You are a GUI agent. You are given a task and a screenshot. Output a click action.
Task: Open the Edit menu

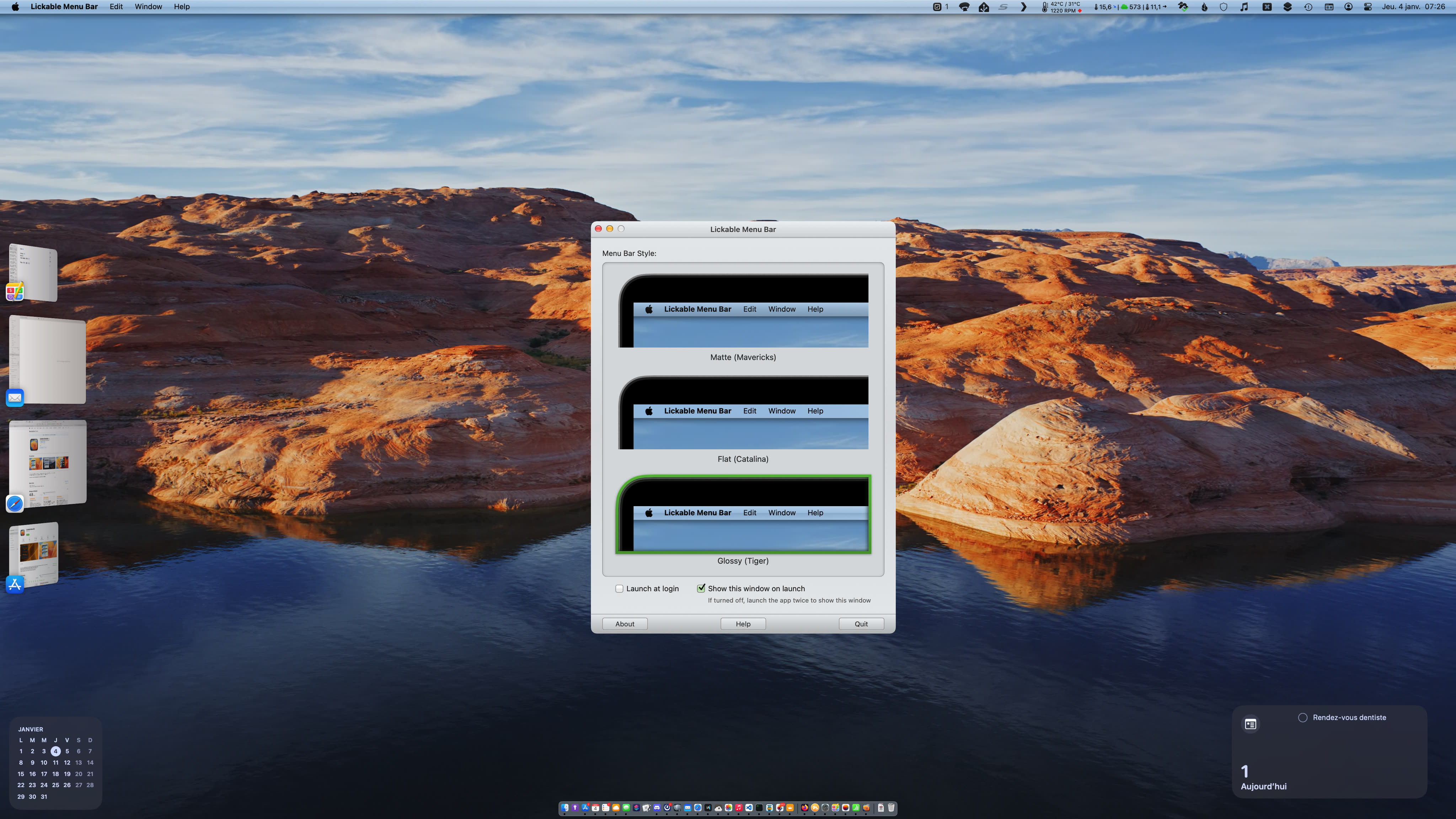[x=116, y=7]
